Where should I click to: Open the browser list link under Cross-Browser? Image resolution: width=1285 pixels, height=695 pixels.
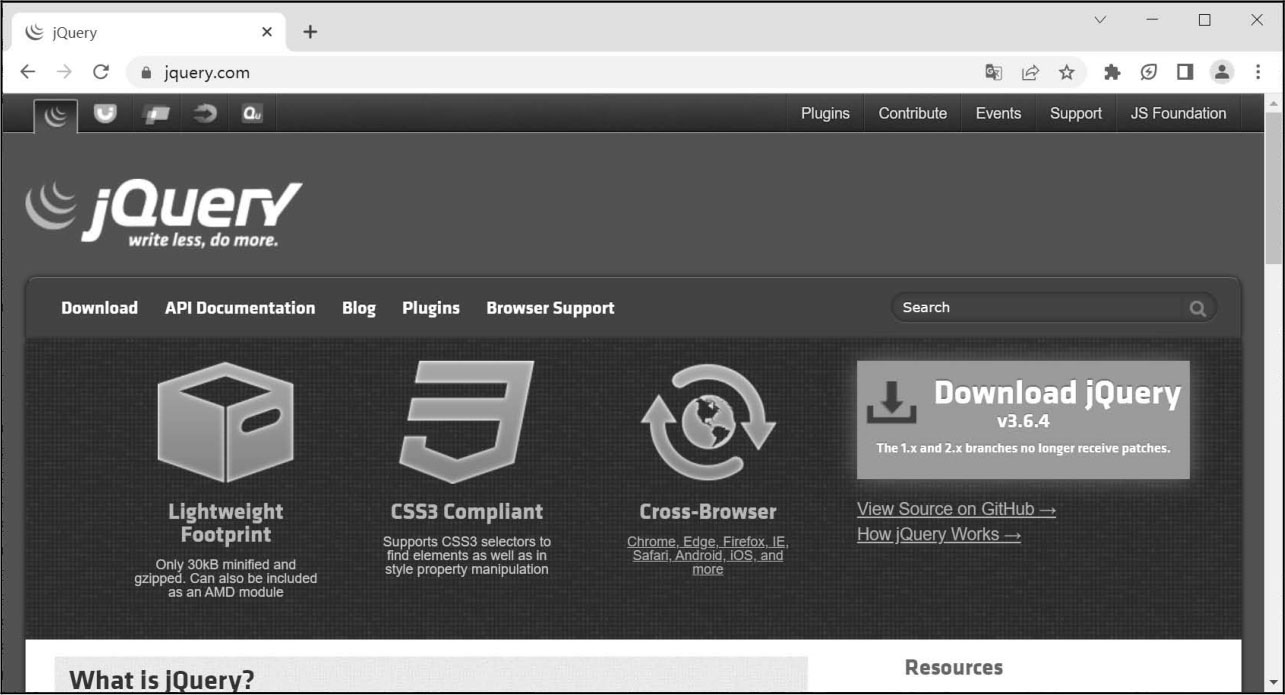[x=708, y=555]
